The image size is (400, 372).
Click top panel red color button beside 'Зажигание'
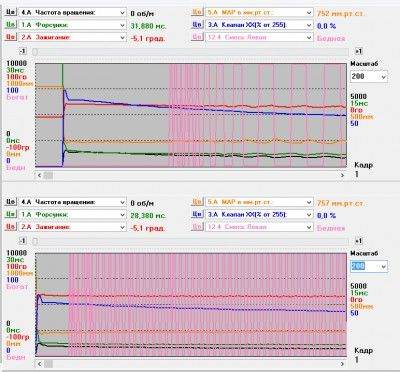pos(10,37)
